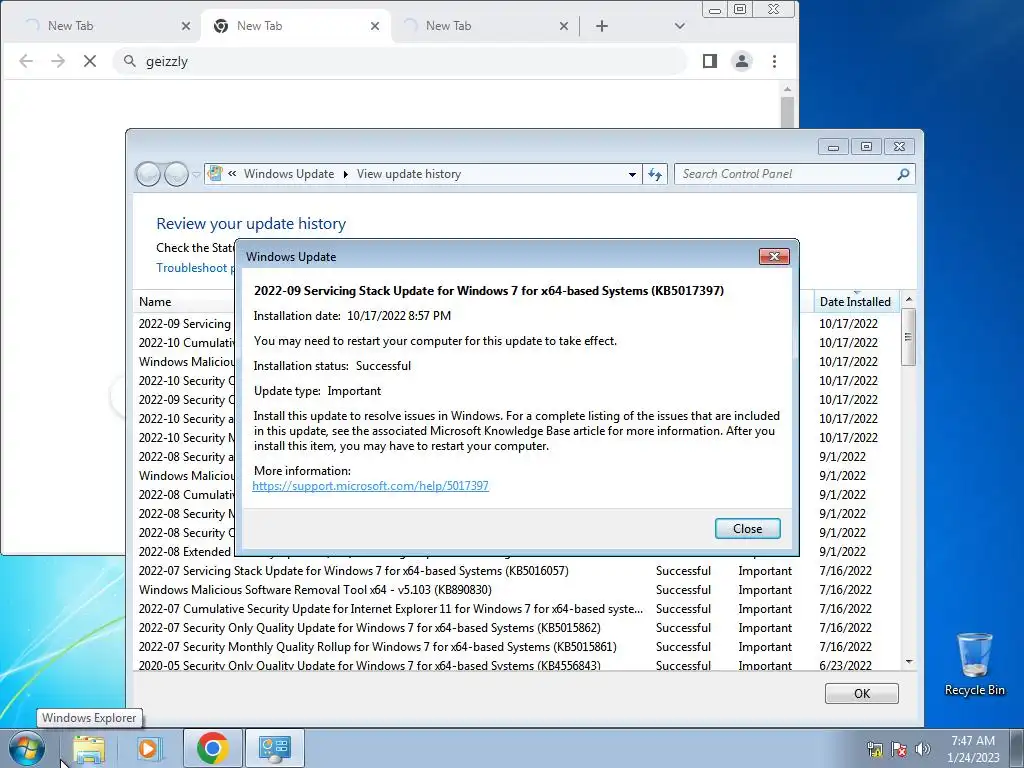This screenshot has width=1024, height=768.
Task: Click Control Panel forward navigation button
Action: point(176,174)
